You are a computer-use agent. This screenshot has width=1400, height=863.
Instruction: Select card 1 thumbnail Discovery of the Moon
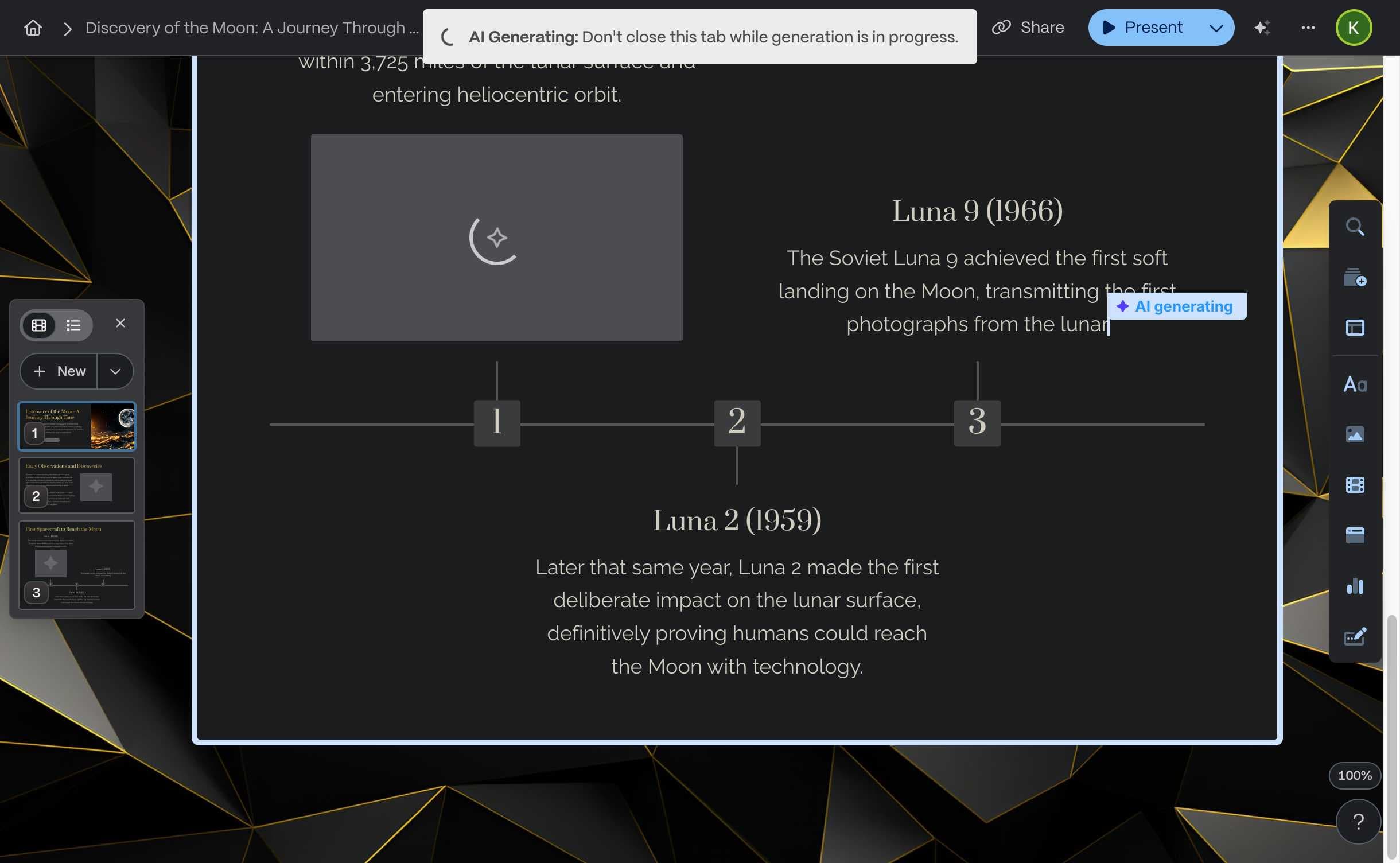click(77, 426)
